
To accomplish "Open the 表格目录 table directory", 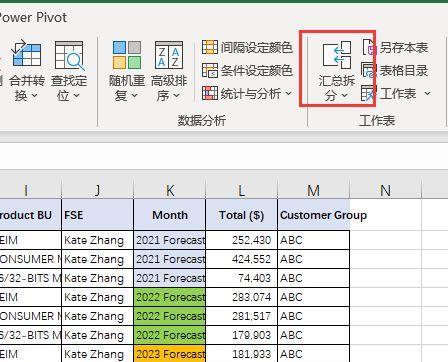I will pos(394,70).
